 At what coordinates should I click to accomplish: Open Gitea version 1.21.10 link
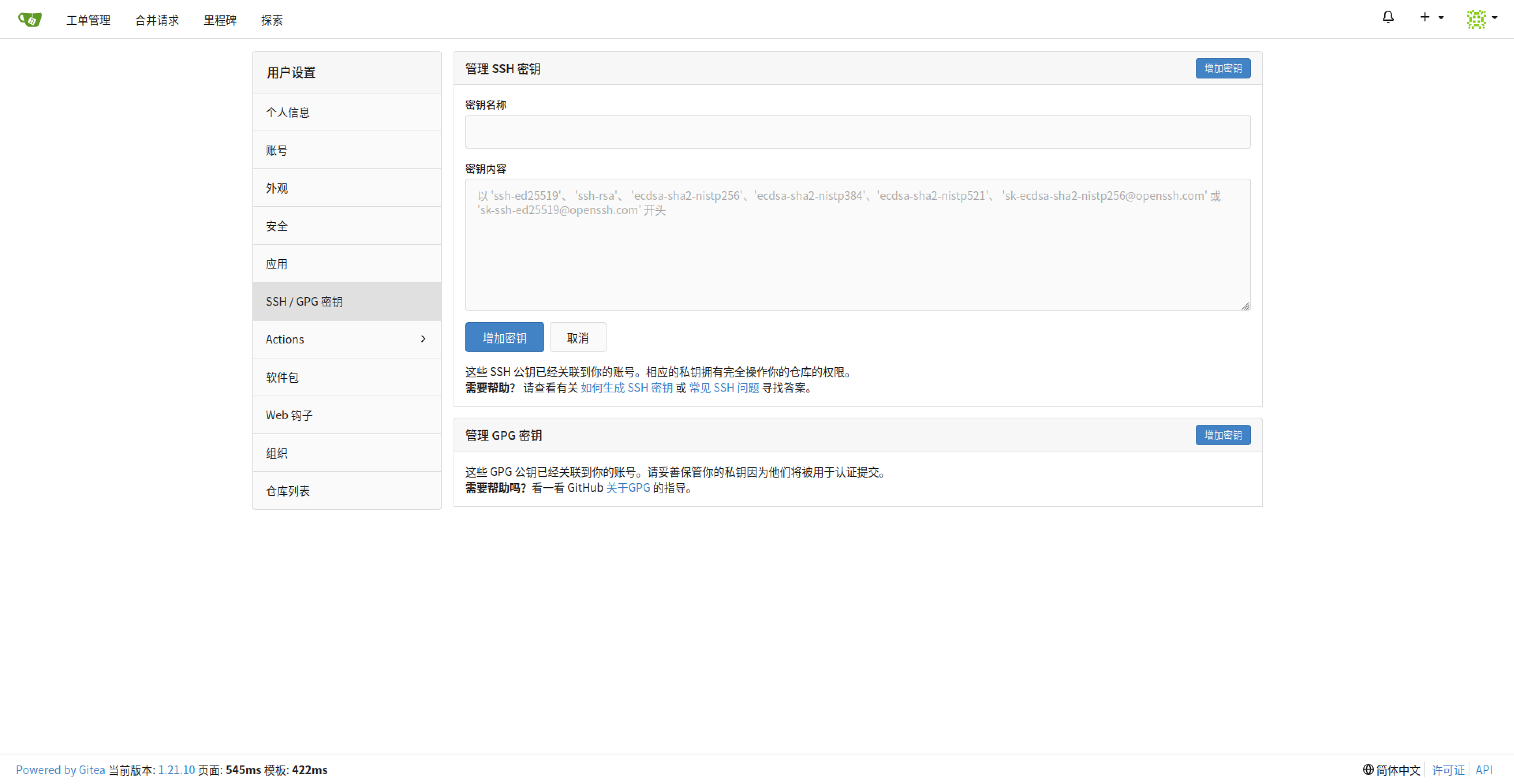[x=176, y=770]
